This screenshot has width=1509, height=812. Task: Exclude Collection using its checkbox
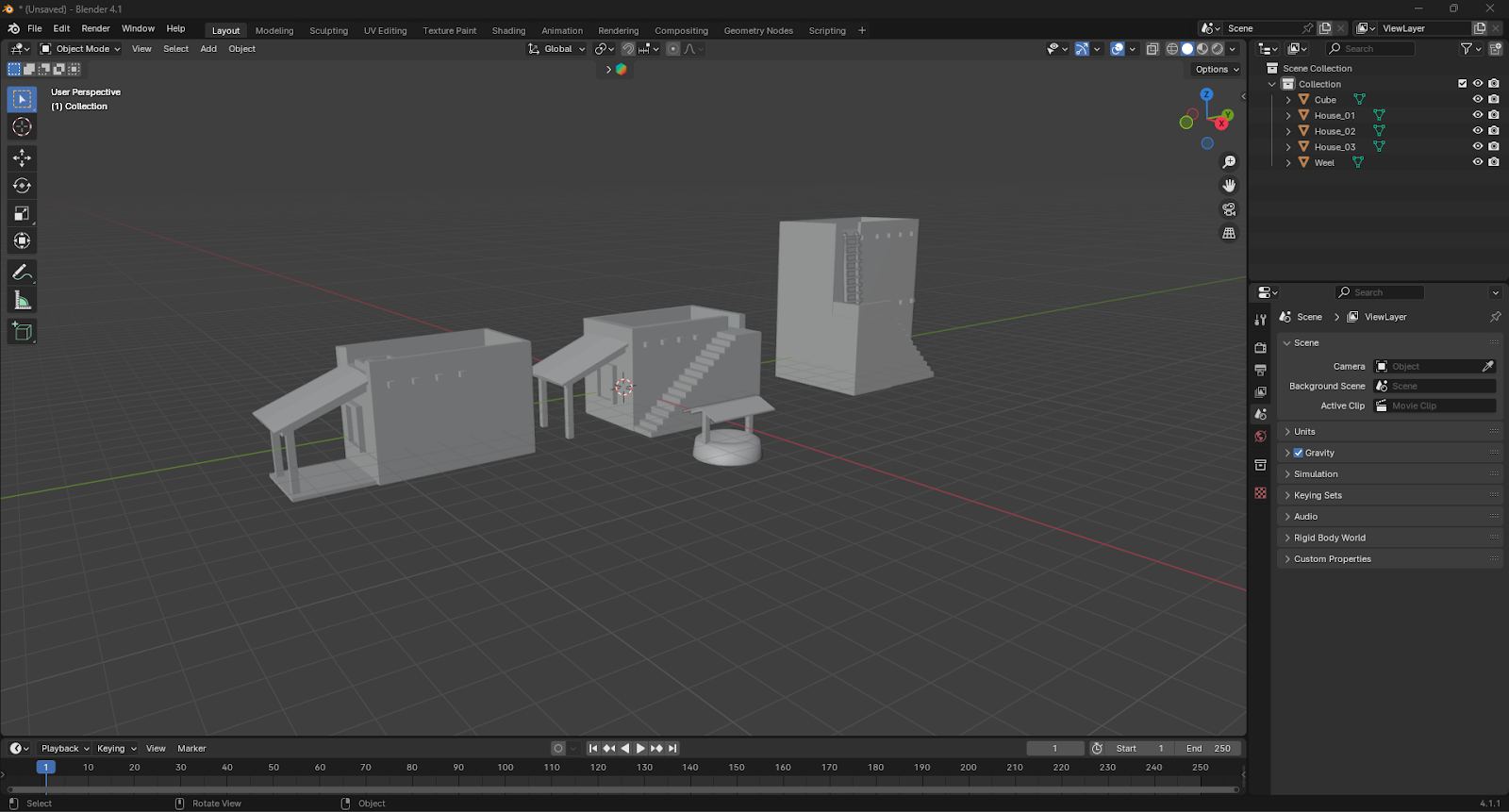point(1463,83)
